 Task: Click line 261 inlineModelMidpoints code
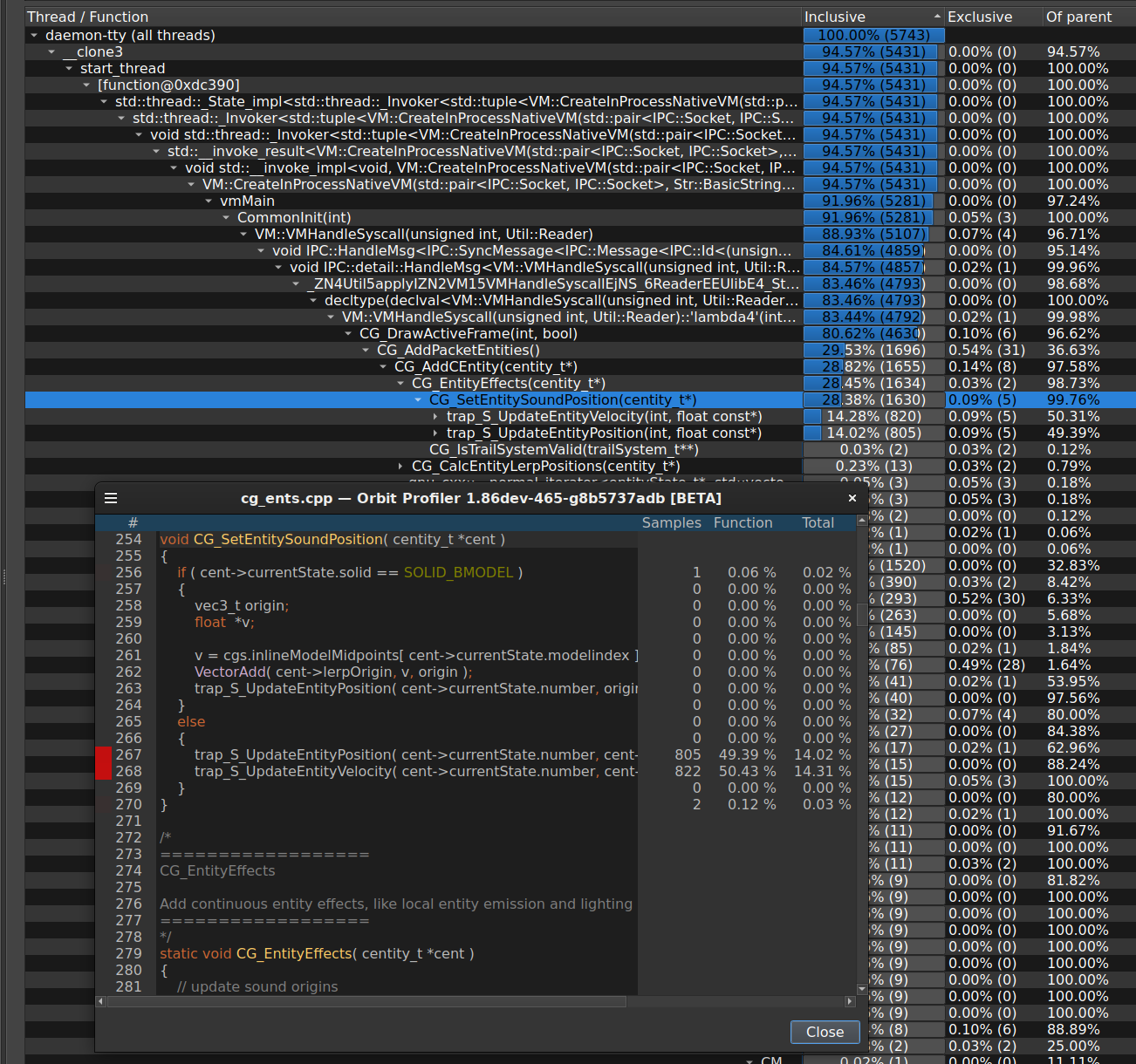416,656
